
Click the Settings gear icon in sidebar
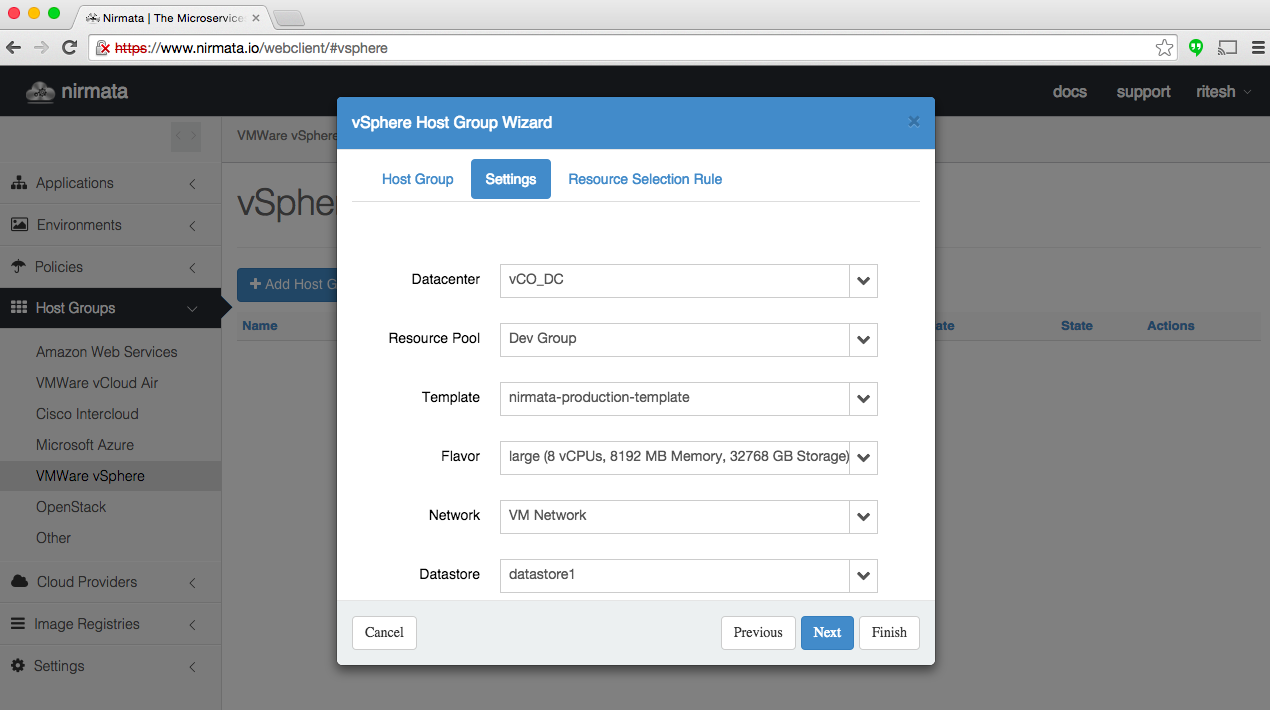17,666
